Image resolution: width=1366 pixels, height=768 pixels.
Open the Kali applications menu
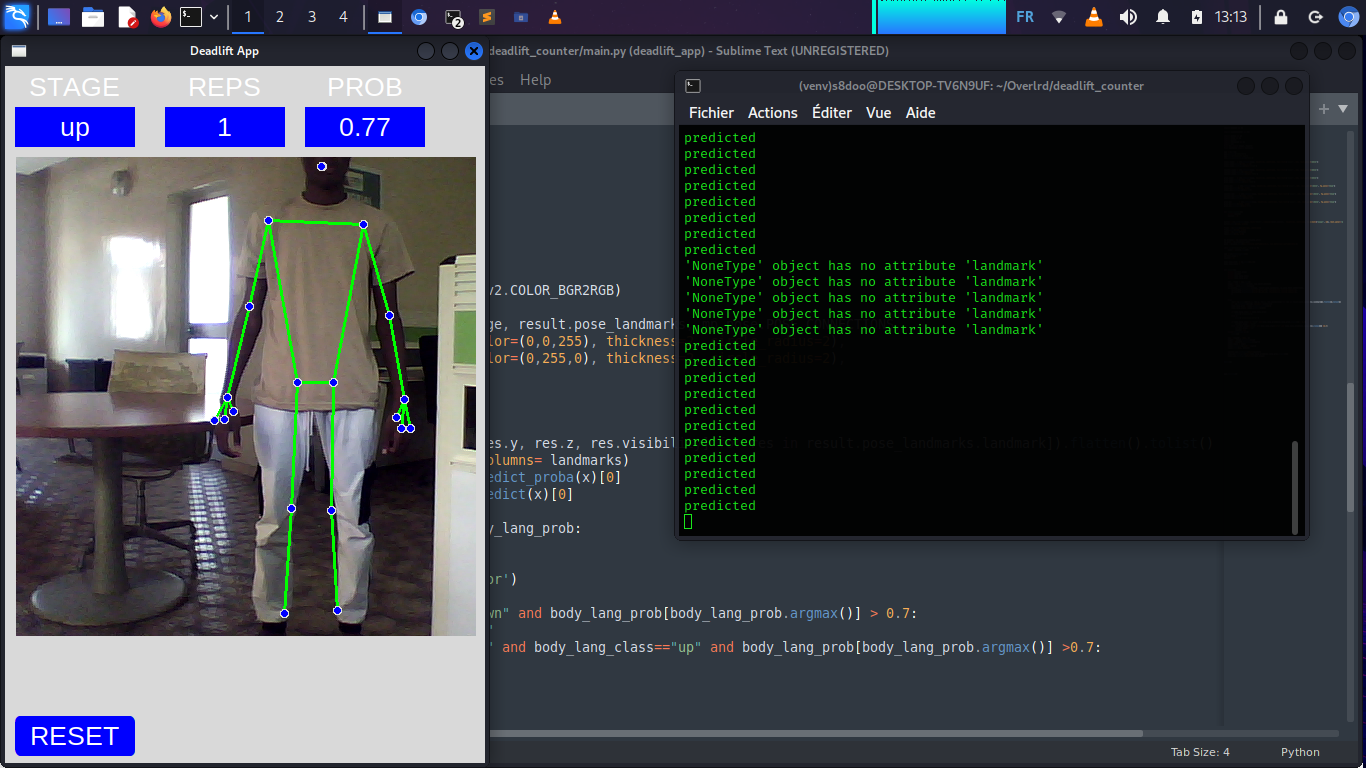(x=17, y=16)
